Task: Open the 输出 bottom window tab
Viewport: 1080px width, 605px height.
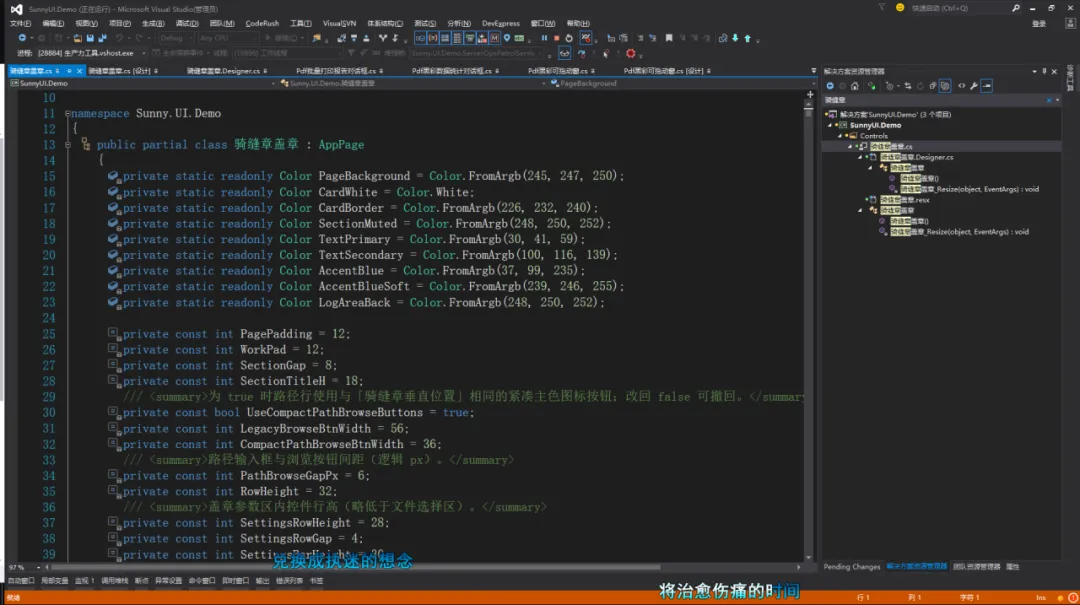Action: (x=262, y=582)
